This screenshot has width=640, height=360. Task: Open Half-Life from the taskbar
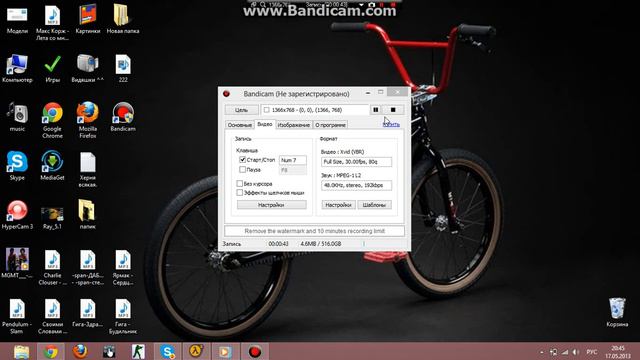196,351
